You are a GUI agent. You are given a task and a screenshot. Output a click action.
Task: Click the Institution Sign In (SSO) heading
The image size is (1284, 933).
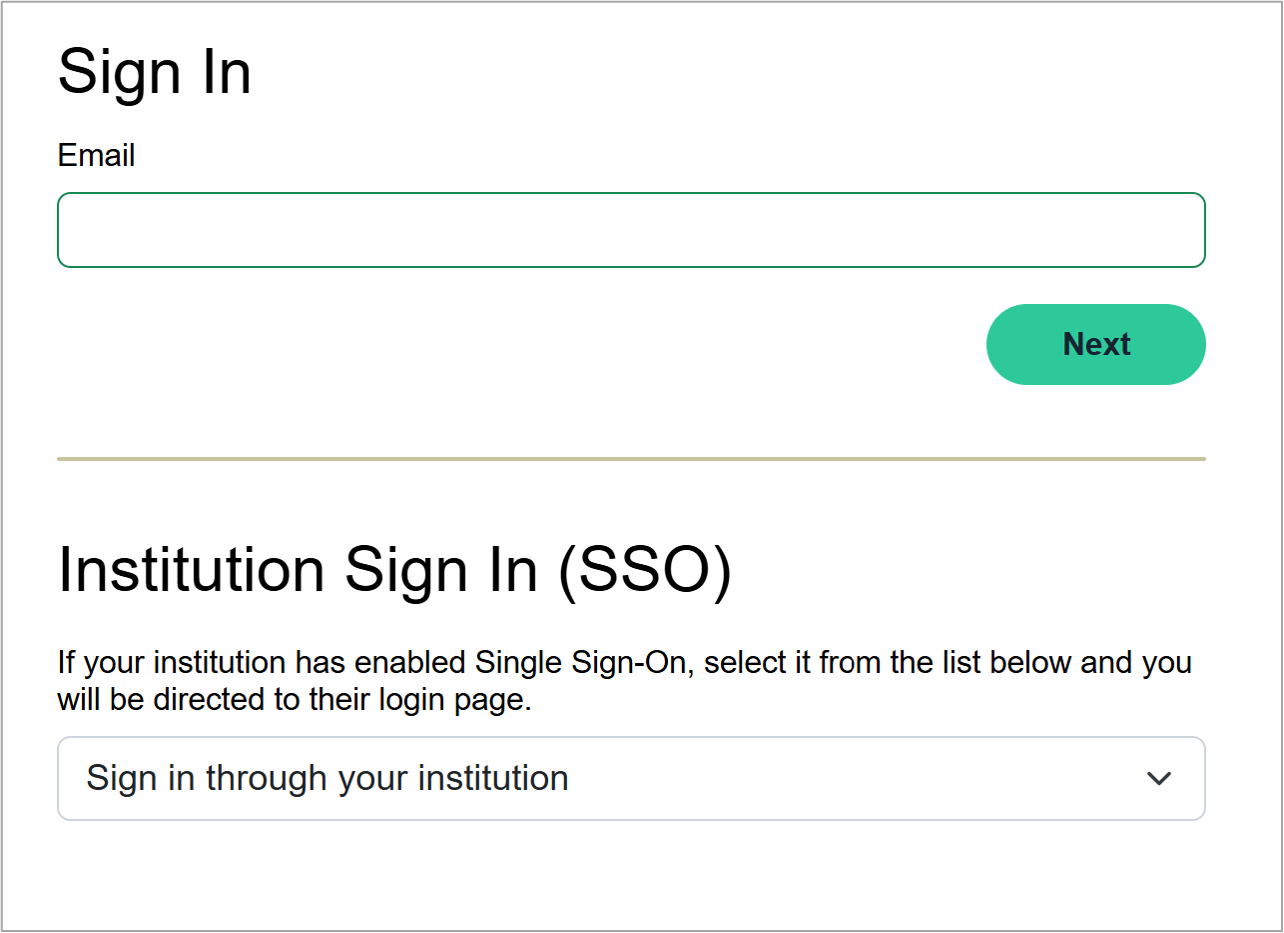tap(395, 570)
